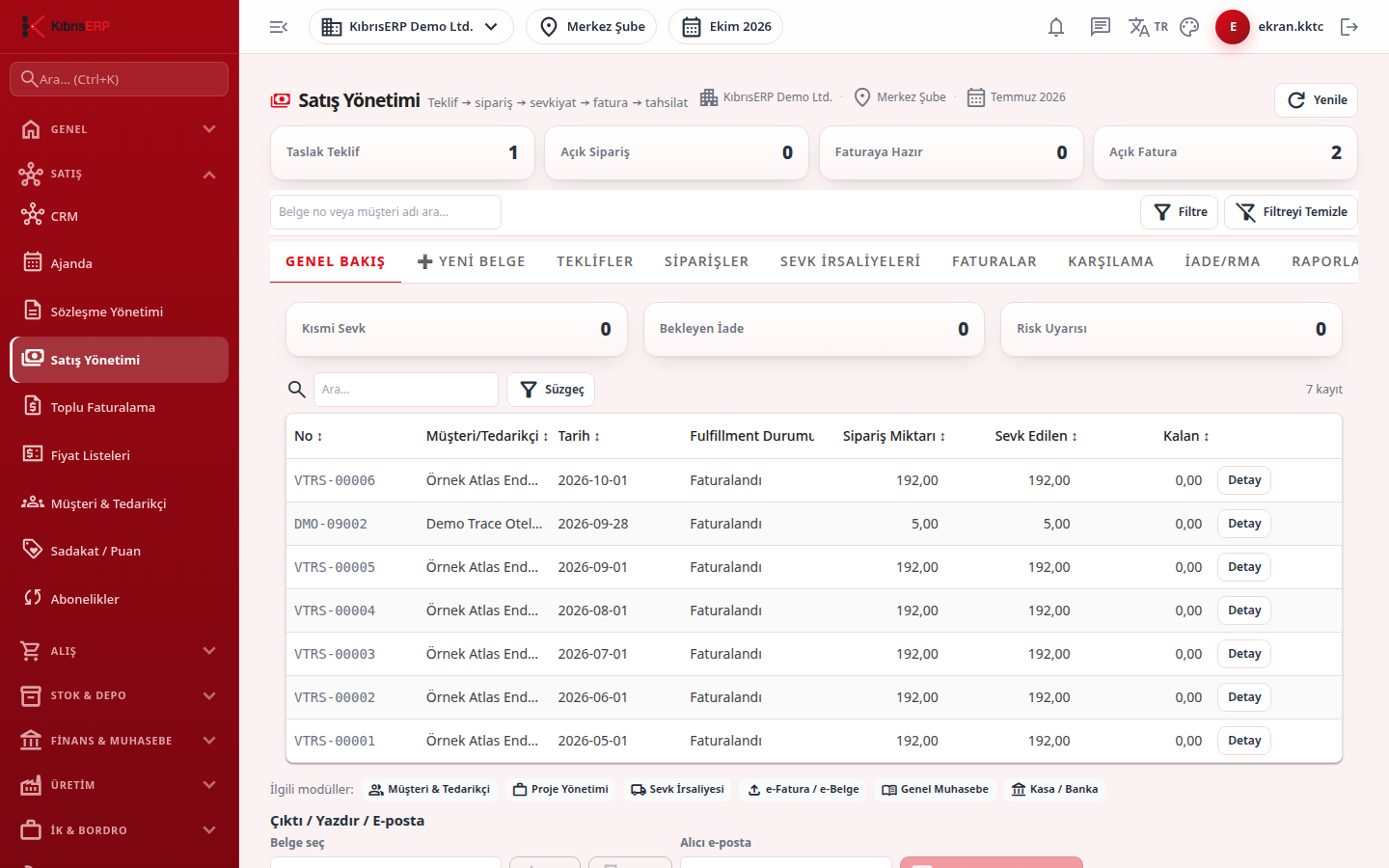
Task: Collapse the sidebar with the hamburger icon
Action: click(x=279, y=27)
